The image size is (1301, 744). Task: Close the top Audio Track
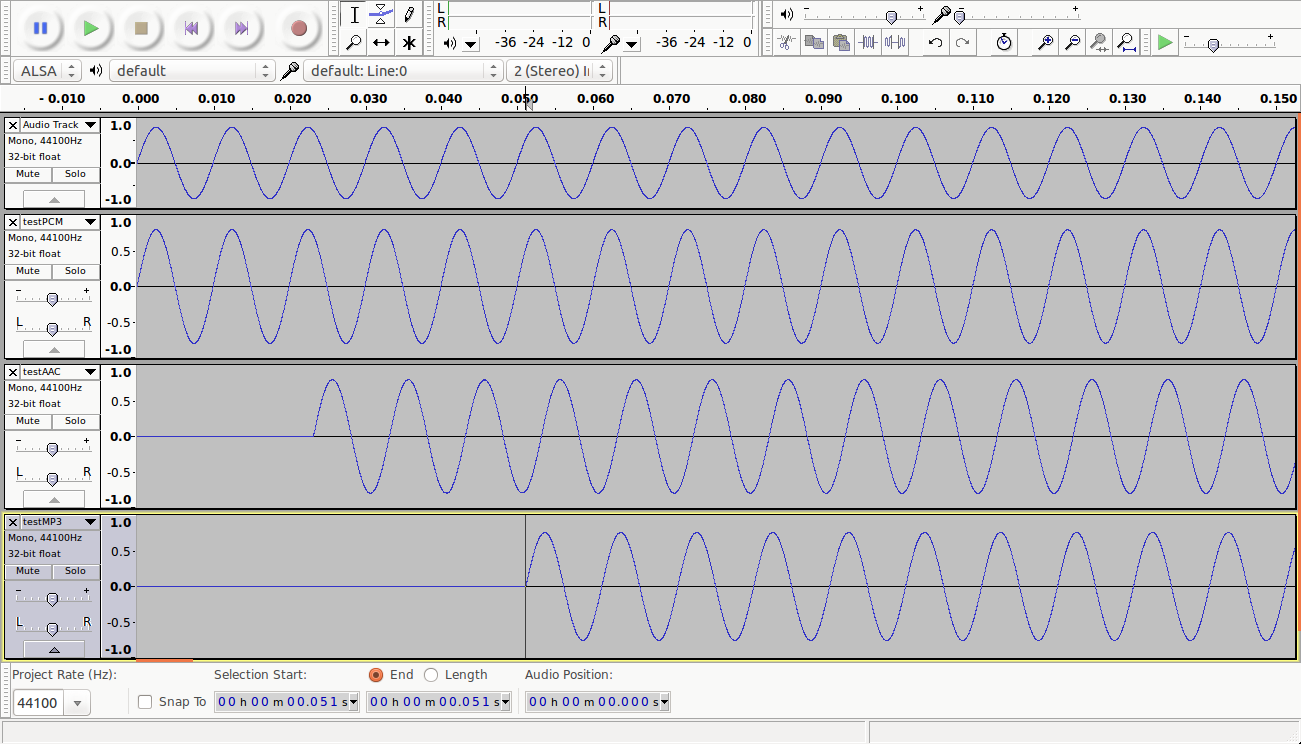[12, 125]
